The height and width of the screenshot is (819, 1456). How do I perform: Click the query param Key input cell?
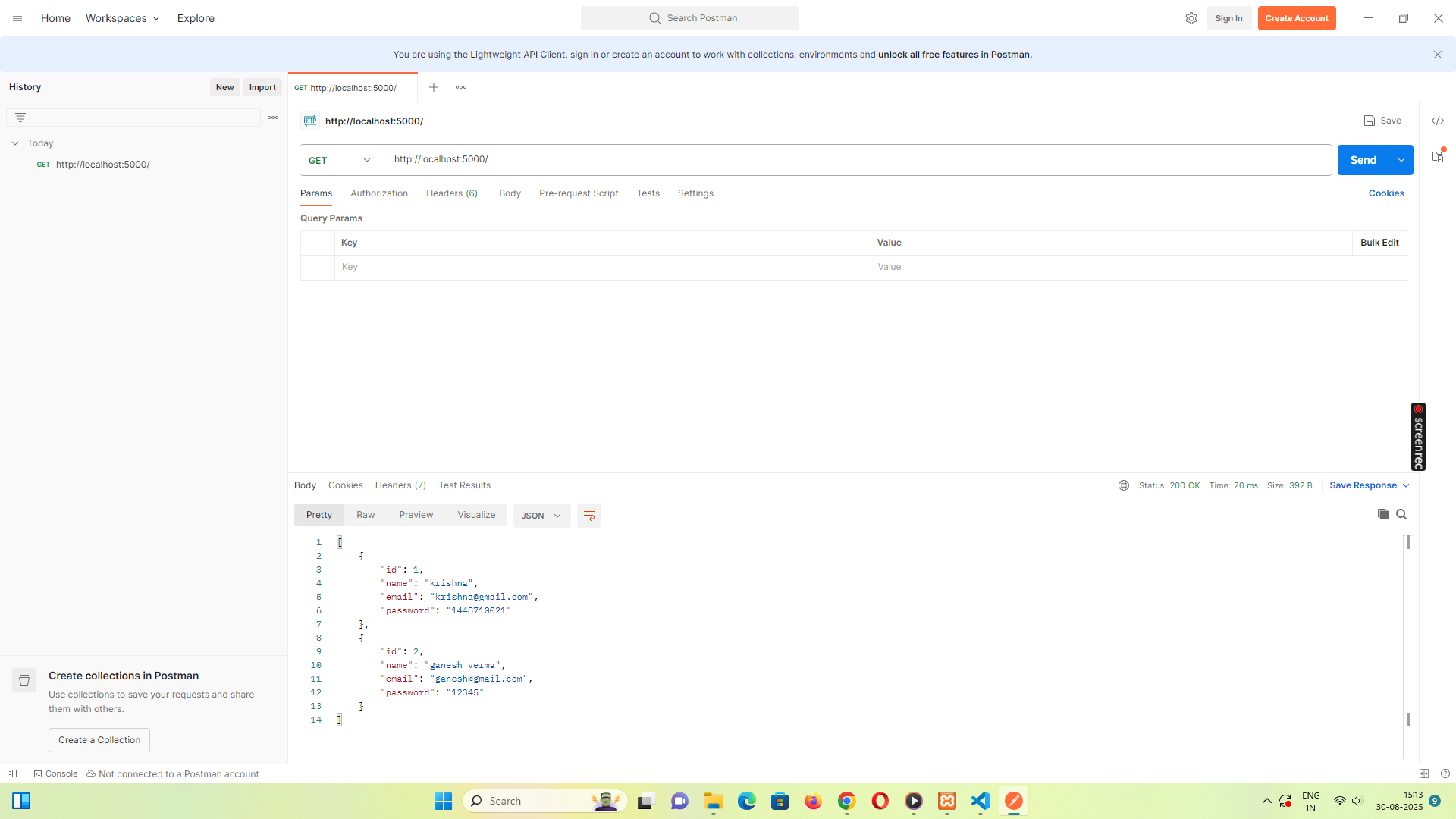coord(602,267)
